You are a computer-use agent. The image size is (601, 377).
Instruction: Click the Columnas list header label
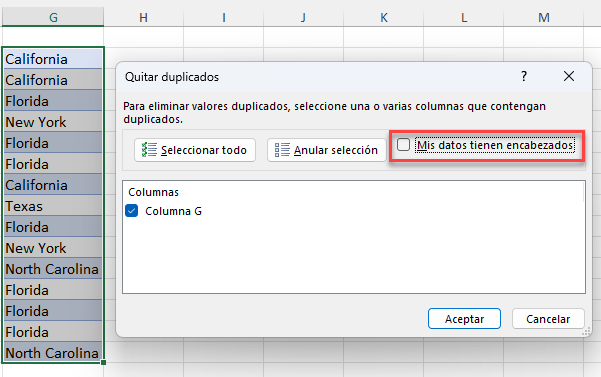coord(153,192)
